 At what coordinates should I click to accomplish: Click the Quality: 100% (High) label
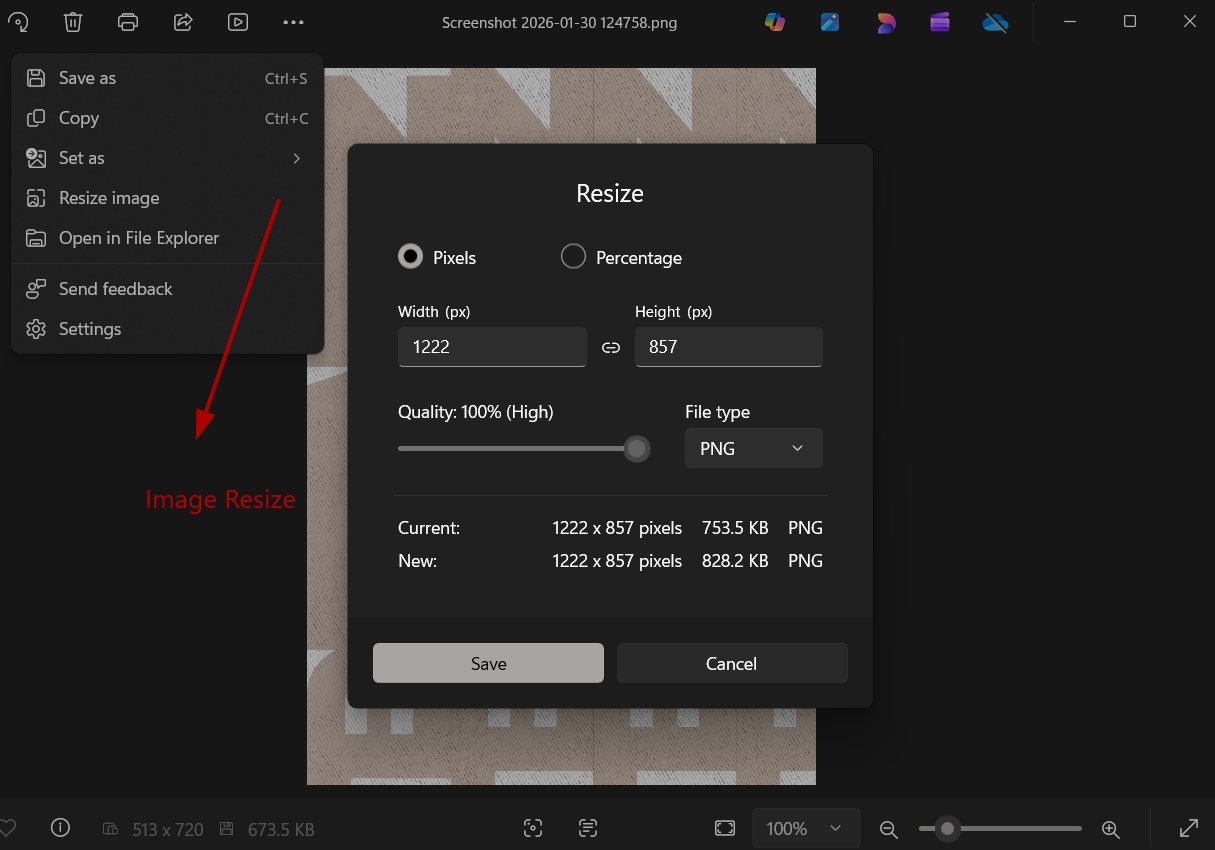click(476, 412)
